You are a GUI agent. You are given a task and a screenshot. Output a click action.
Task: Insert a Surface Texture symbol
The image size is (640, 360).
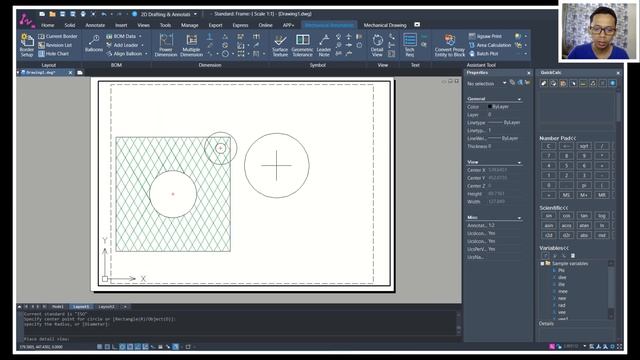pyautogui.click(x=280, y=45)
